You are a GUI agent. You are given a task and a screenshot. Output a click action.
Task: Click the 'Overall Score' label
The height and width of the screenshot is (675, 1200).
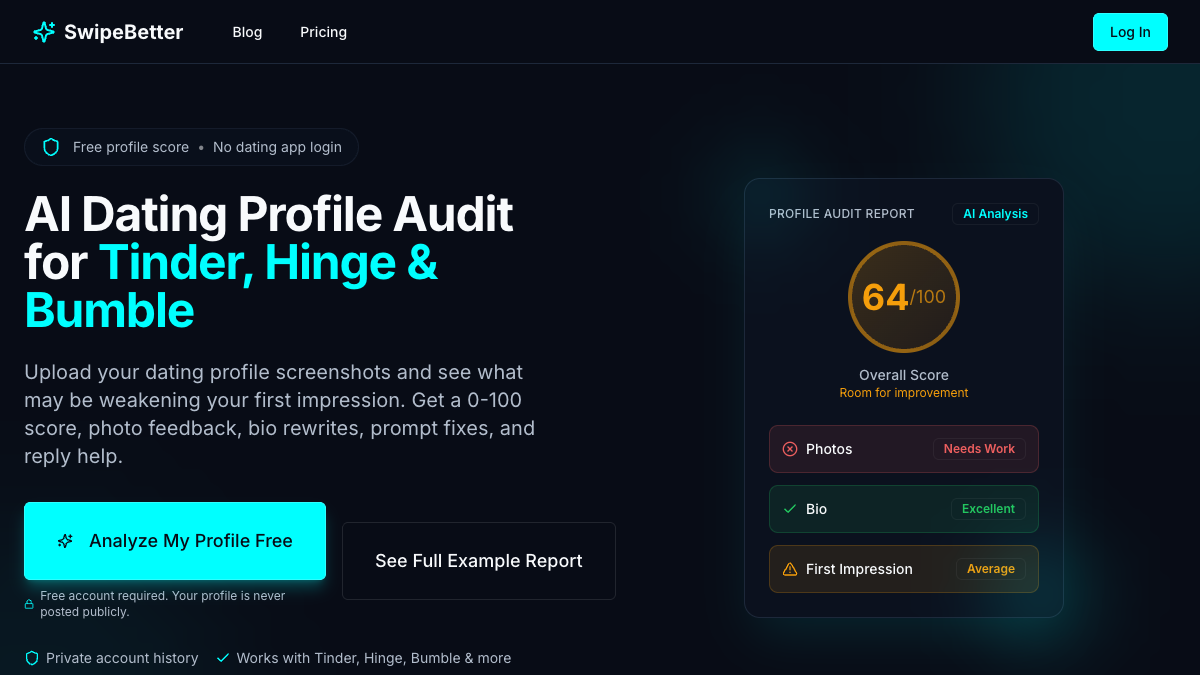904,375
